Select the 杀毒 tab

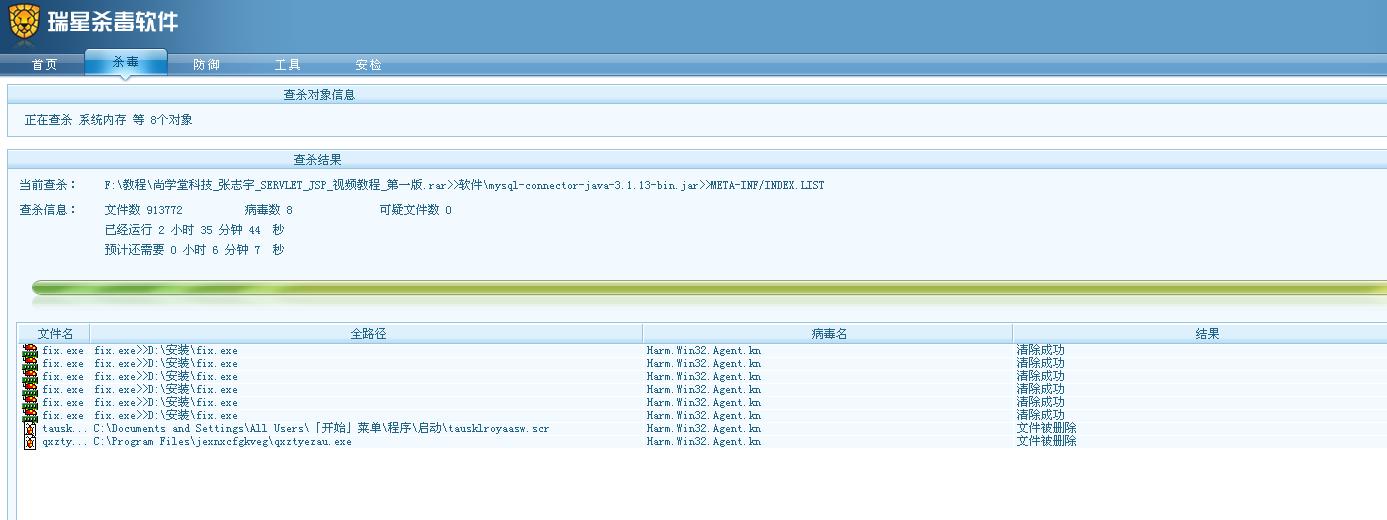(126, 62)
